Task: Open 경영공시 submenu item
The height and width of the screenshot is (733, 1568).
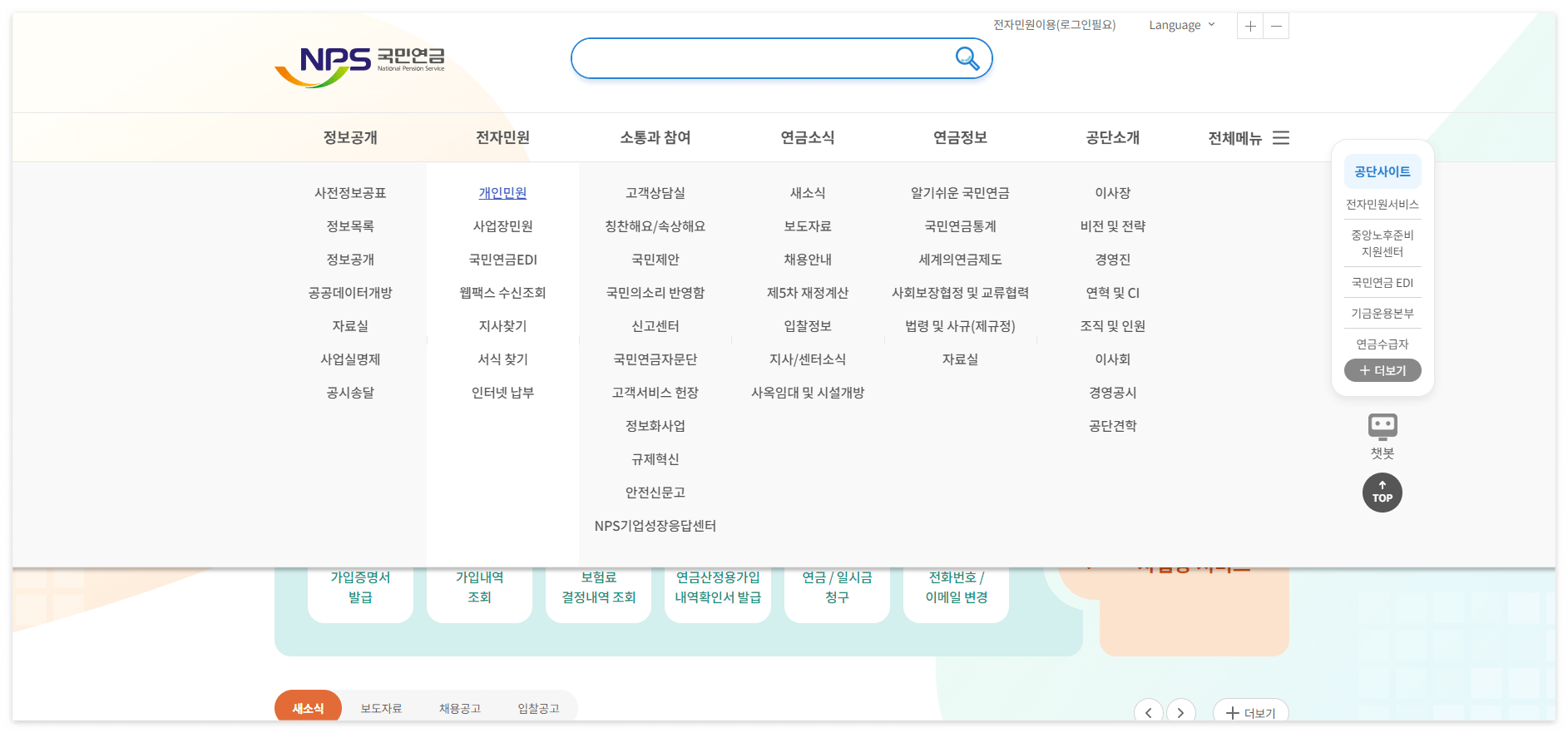Action: coord(1112,393)
